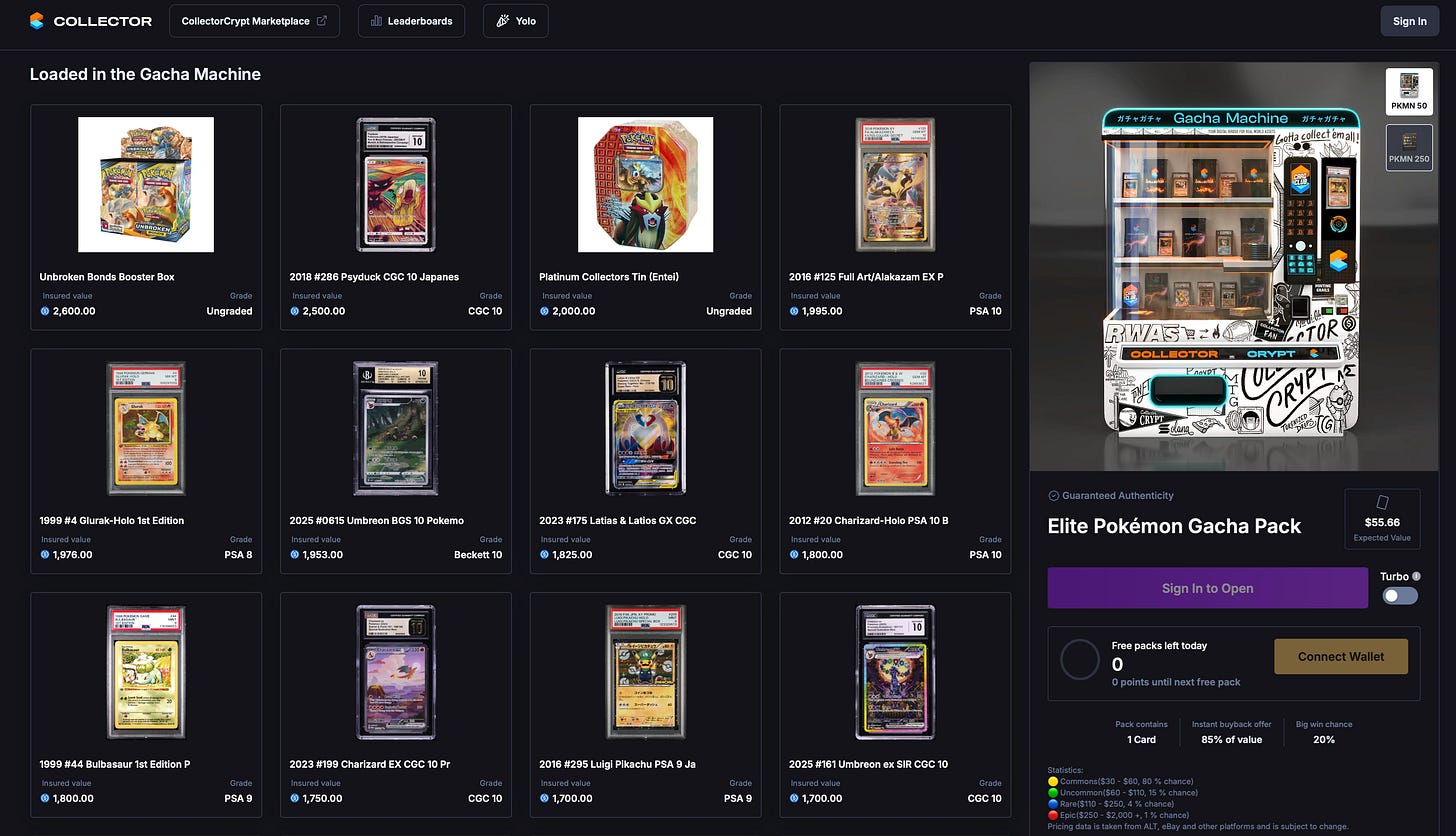Click the Loaded in the Gacha Machine heading

tap(145, 74)
